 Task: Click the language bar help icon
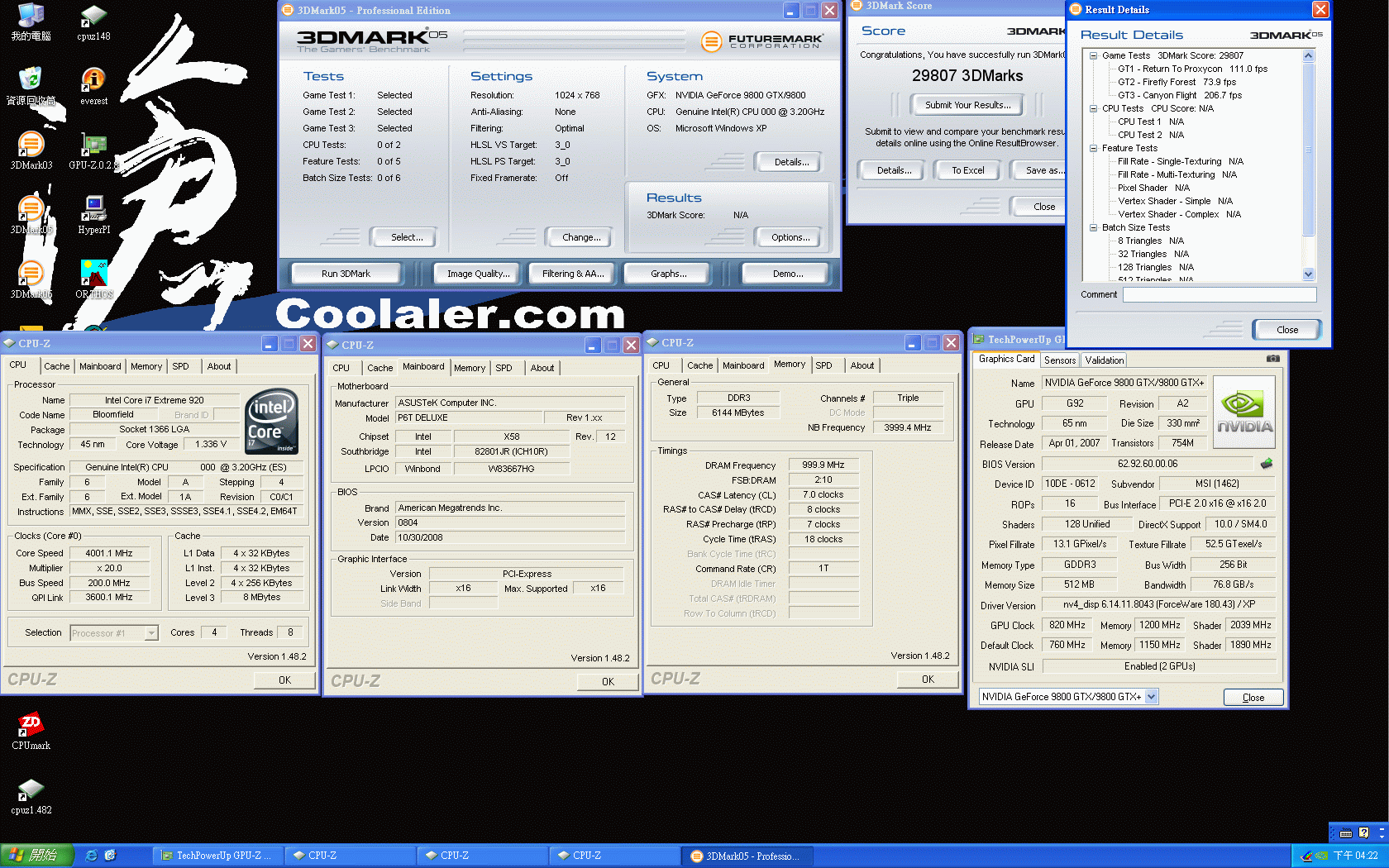[x=1364, y=832]
